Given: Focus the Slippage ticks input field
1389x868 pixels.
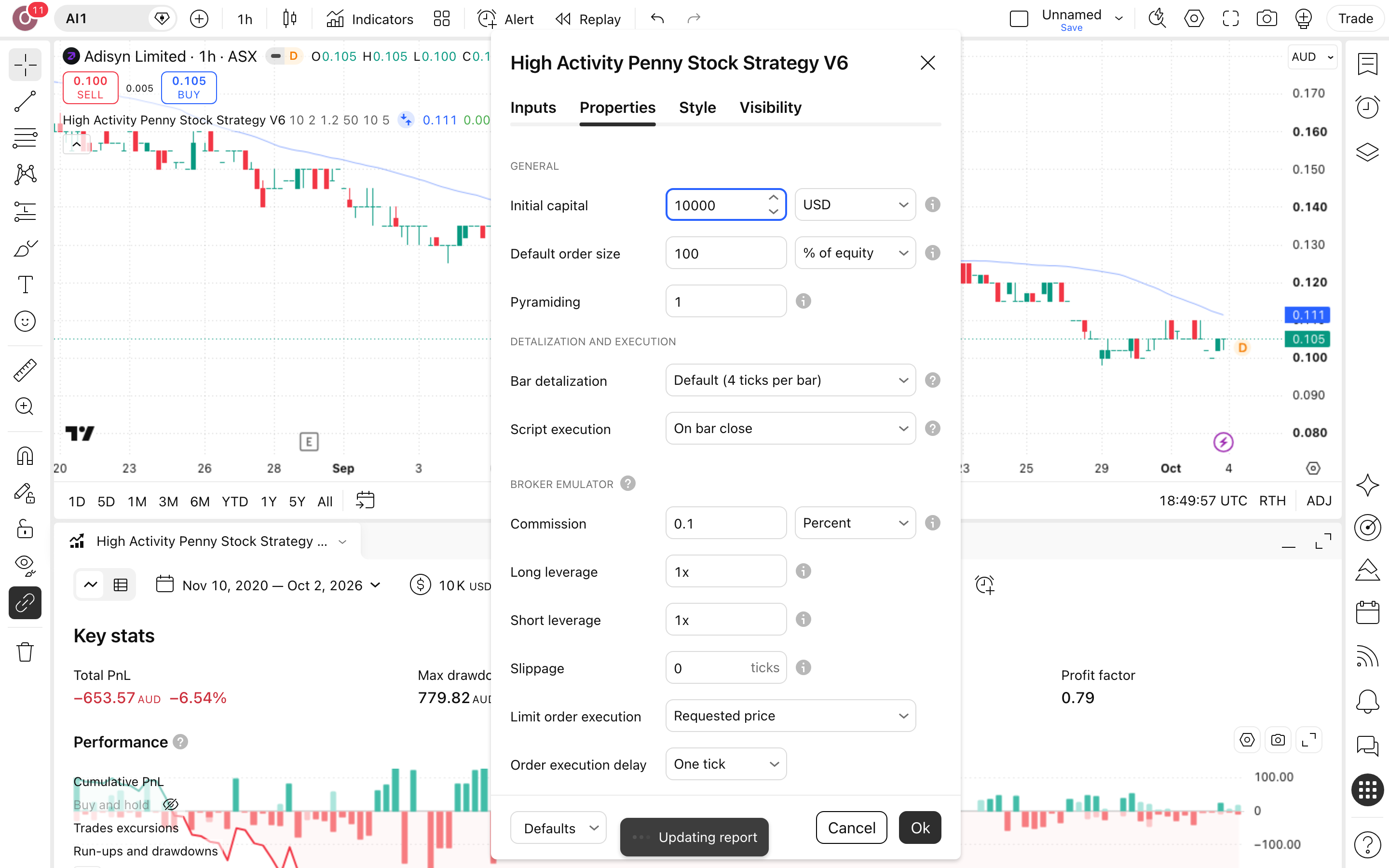Looking at the screenshot, I should click(725, 668).
